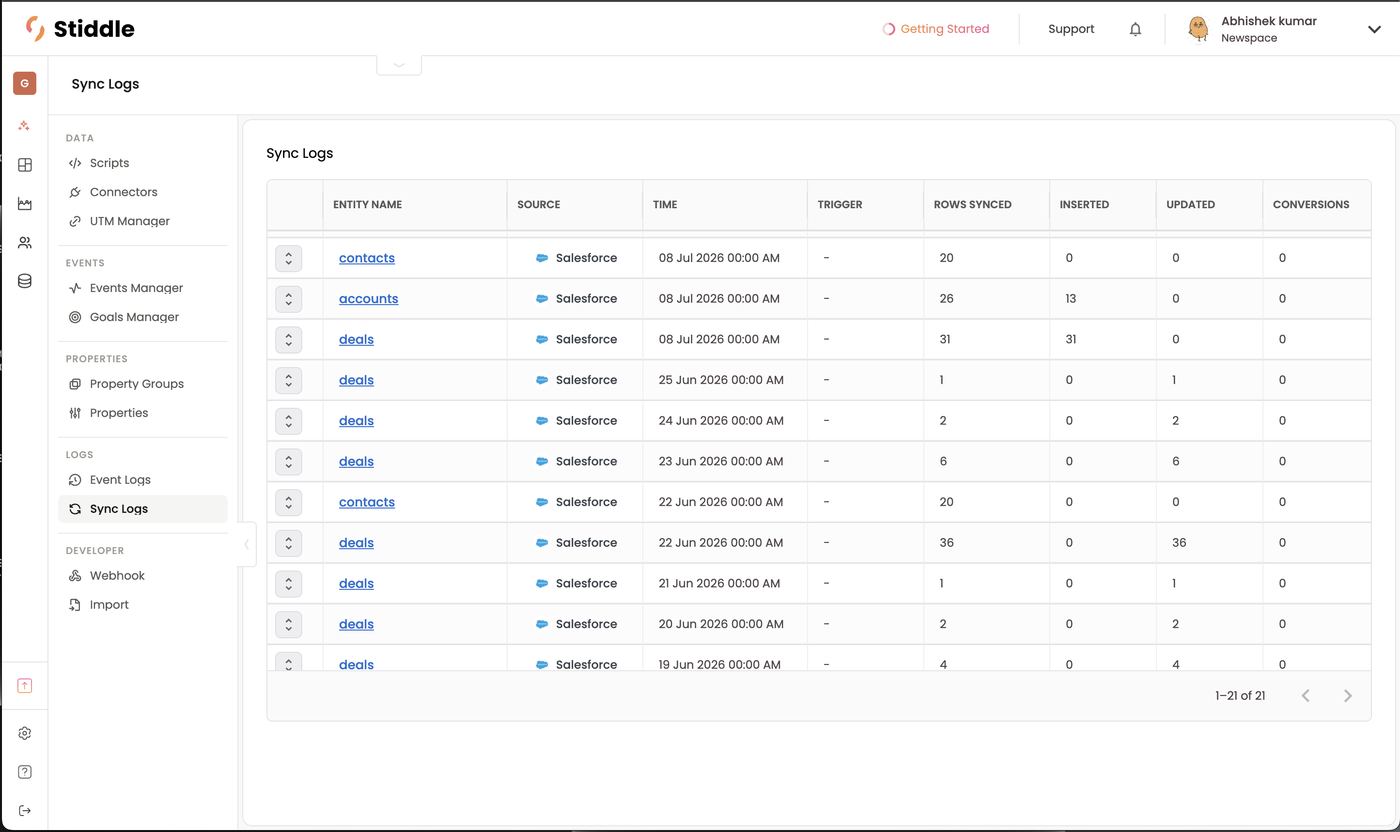Open the settings gear icon

pyautogui.click(x=24, y=733)
